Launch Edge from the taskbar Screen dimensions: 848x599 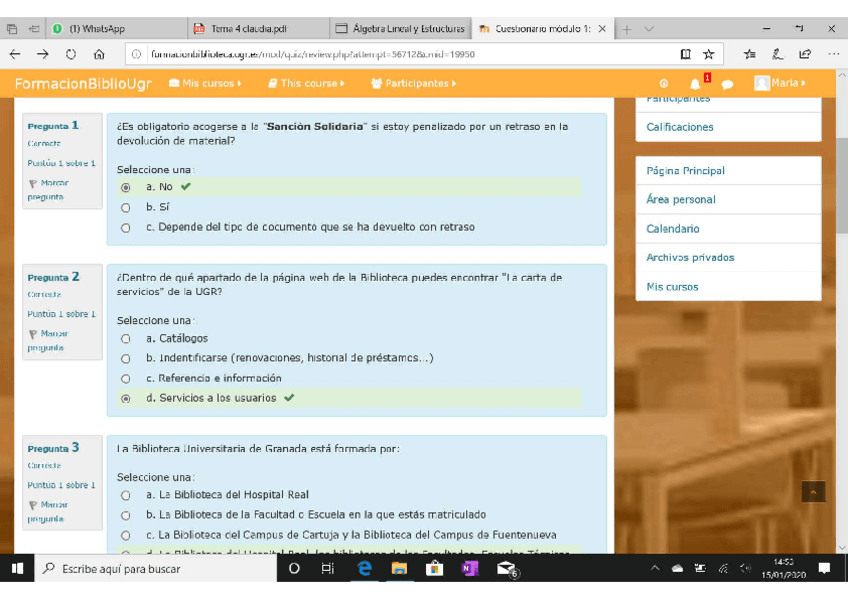(x=365, y=568)
